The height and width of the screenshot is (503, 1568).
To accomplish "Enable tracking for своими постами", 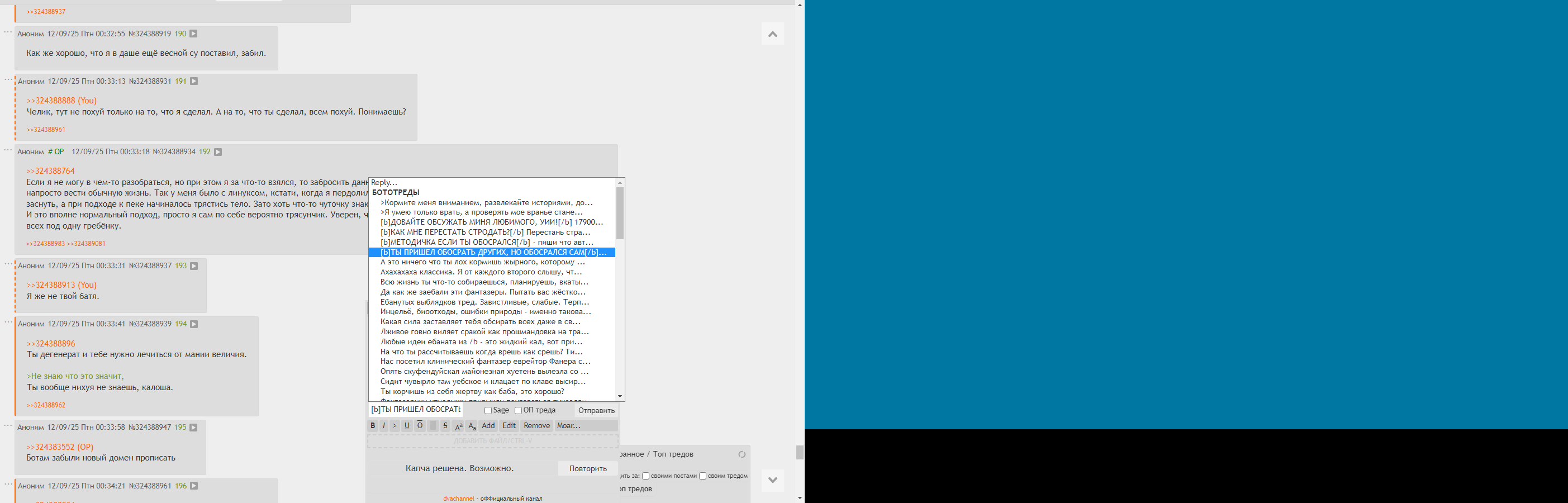I will [x=646, y=476].
